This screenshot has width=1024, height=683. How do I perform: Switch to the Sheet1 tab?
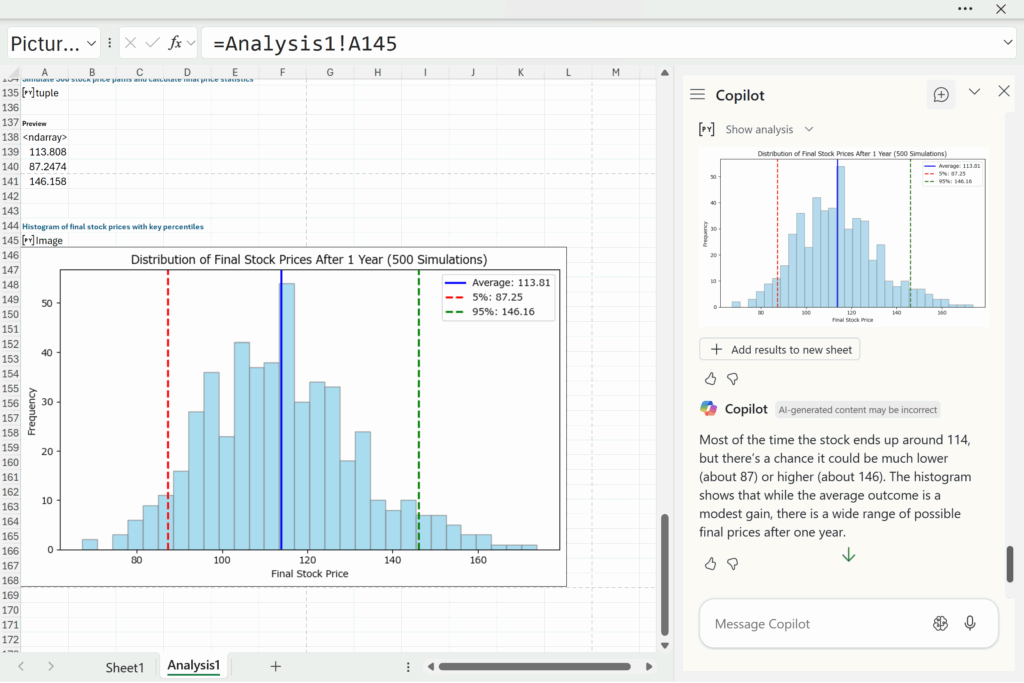point(125,667)
